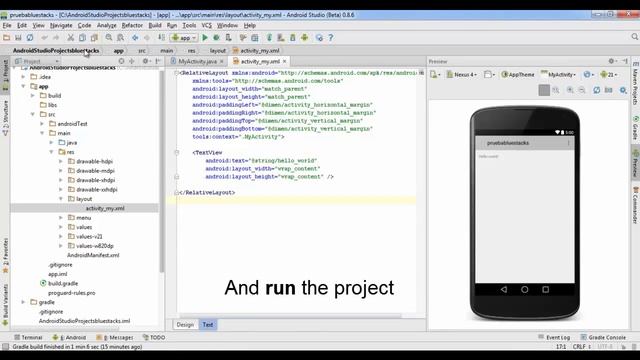
Task: Click the Save All toolbar icon
Action: [18, 38]
